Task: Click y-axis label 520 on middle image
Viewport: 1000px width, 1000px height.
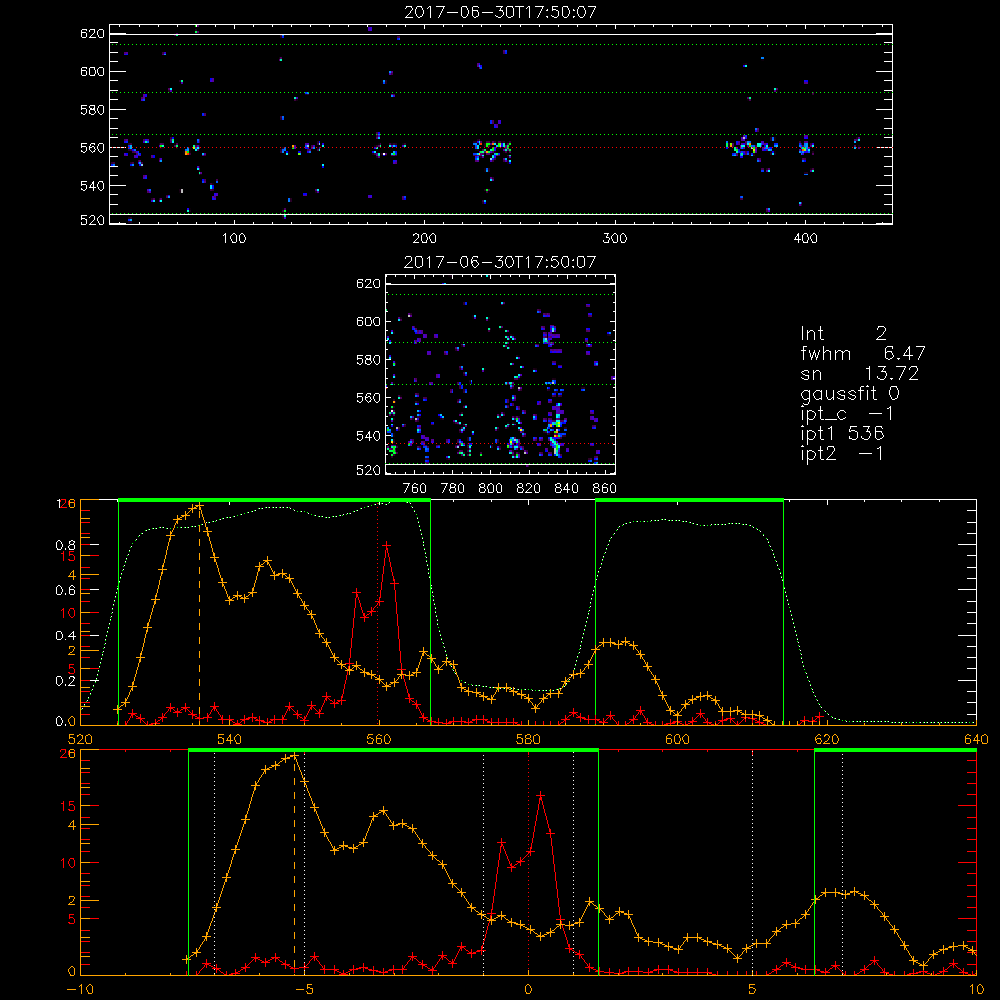Action: 368,471
